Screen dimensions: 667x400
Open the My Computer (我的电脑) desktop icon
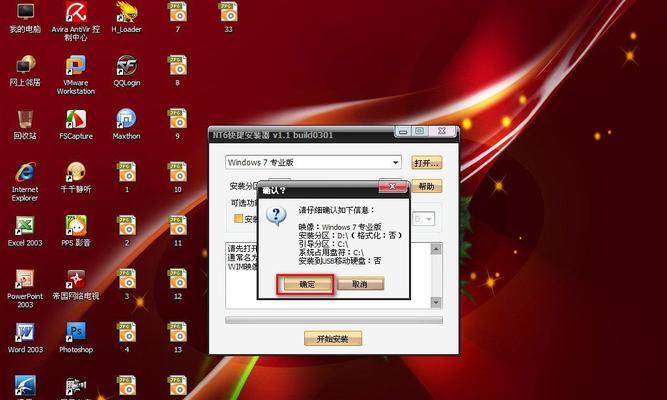pos(25,17)
